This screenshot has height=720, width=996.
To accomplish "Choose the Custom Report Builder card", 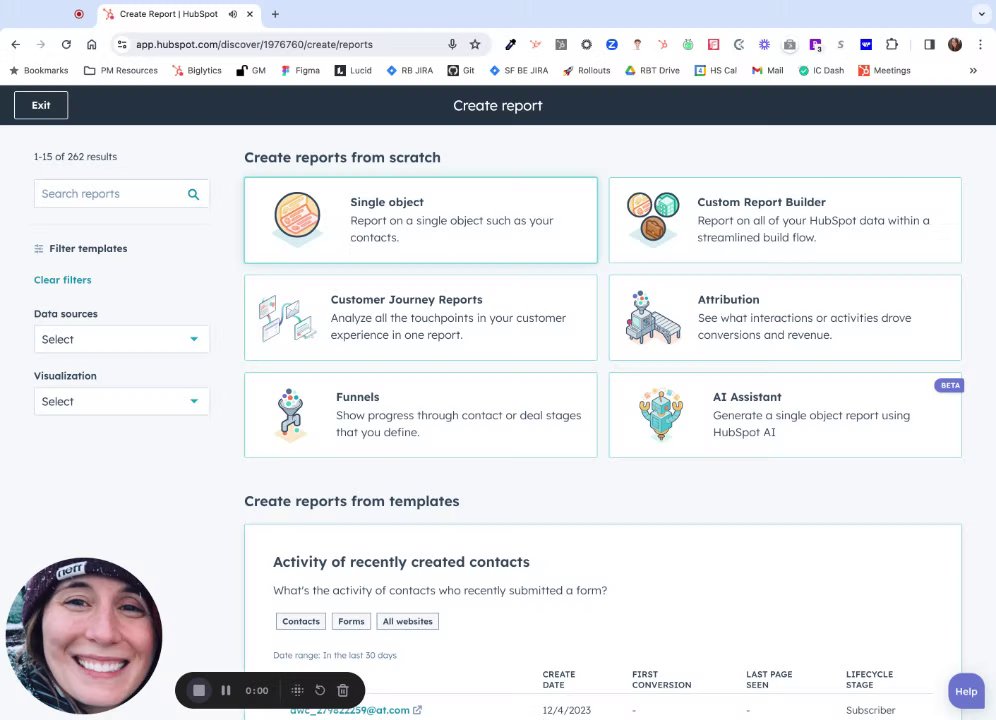I will (x=785, y=220).
